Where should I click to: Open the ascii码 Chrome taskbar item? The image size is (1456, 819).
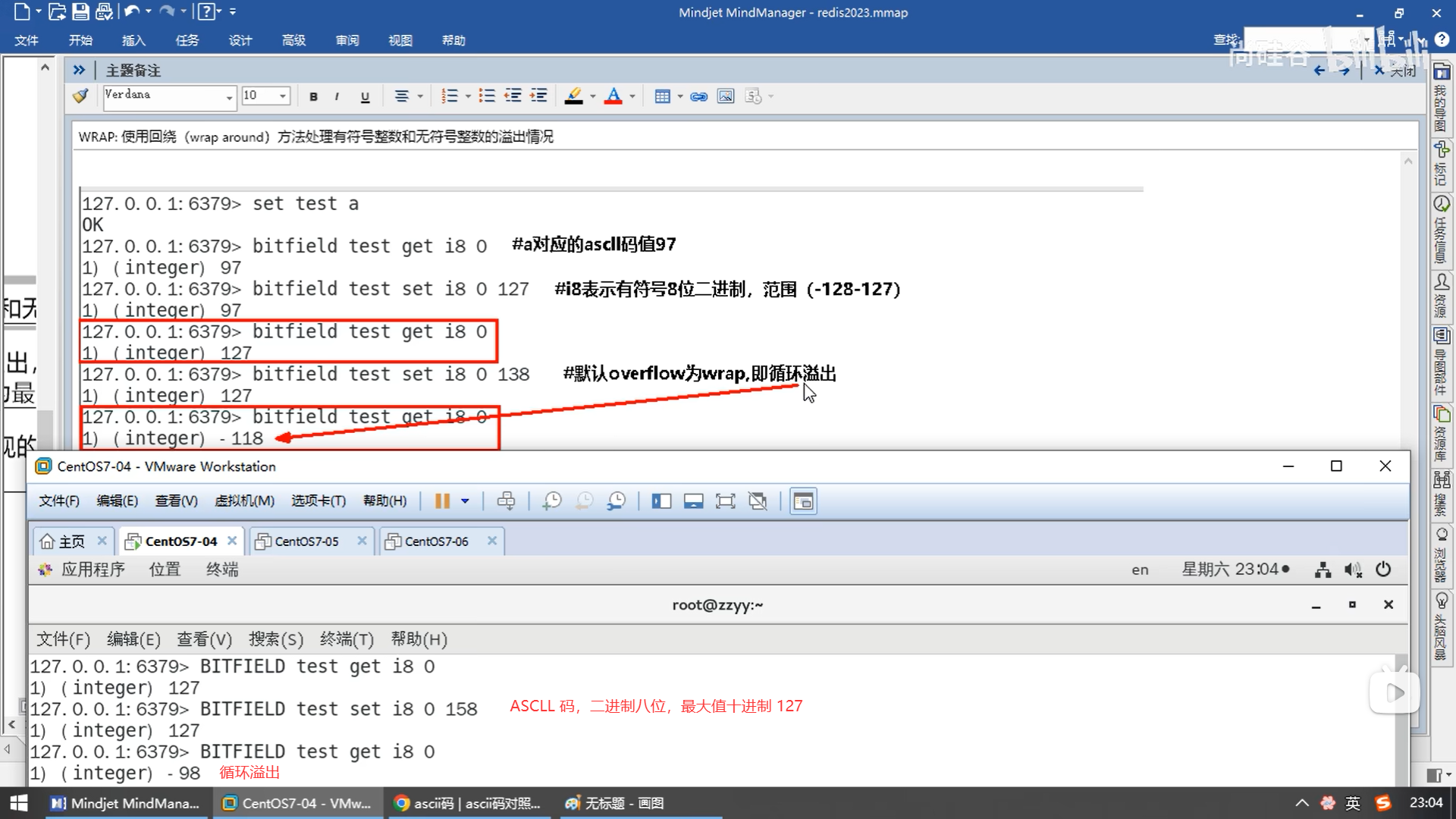[468, 803]
